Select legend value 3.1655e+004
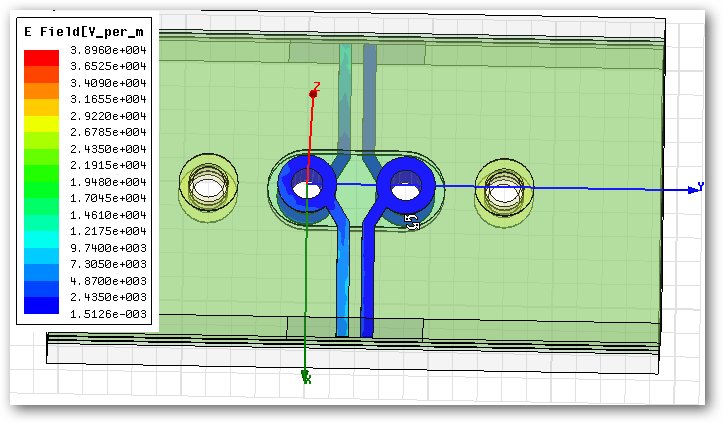 [108, 99]
